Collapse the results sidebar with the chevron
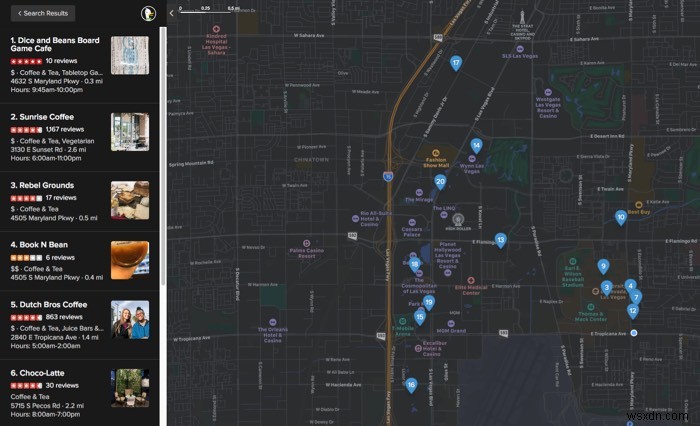This screenshot has width=700, height=426. pyautogui.click(x=172, y=13)
